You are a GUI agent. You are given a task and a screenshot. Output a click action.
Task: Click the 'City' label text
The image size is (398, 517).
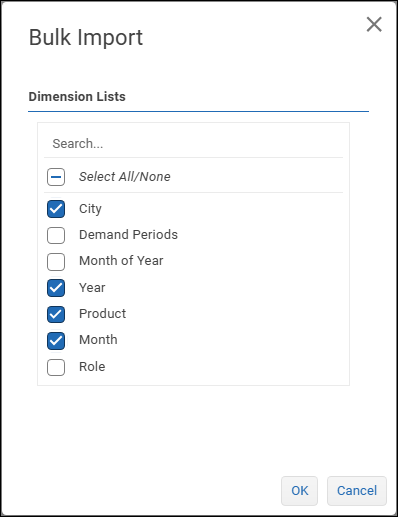pos(90,209)
